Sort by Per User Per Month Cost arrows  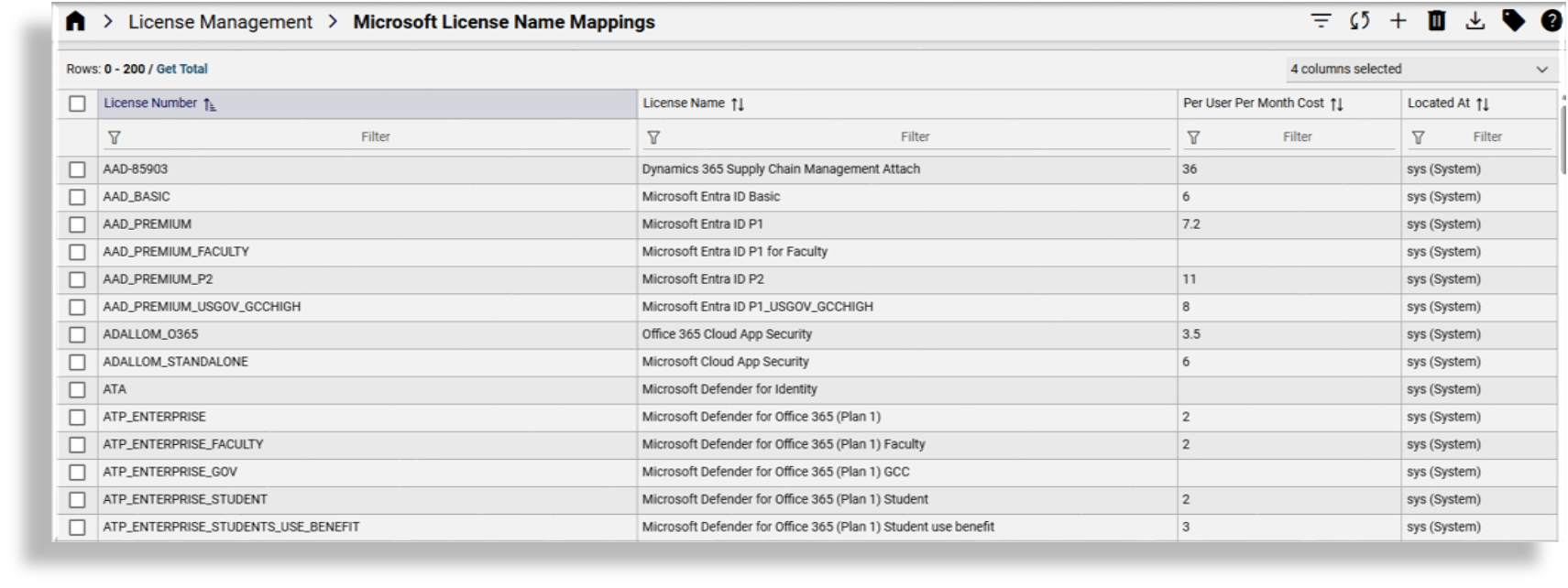tap(1337, 104)
